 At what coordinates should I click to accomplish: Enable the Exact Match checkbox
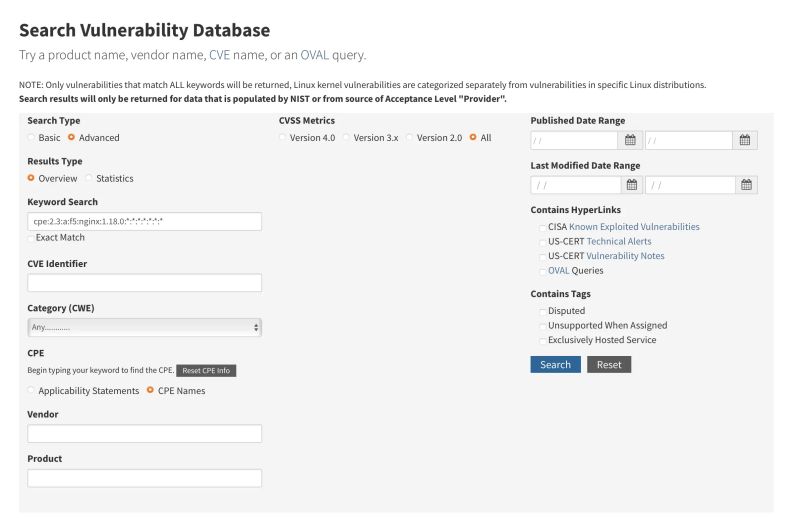tap(31, 238)
